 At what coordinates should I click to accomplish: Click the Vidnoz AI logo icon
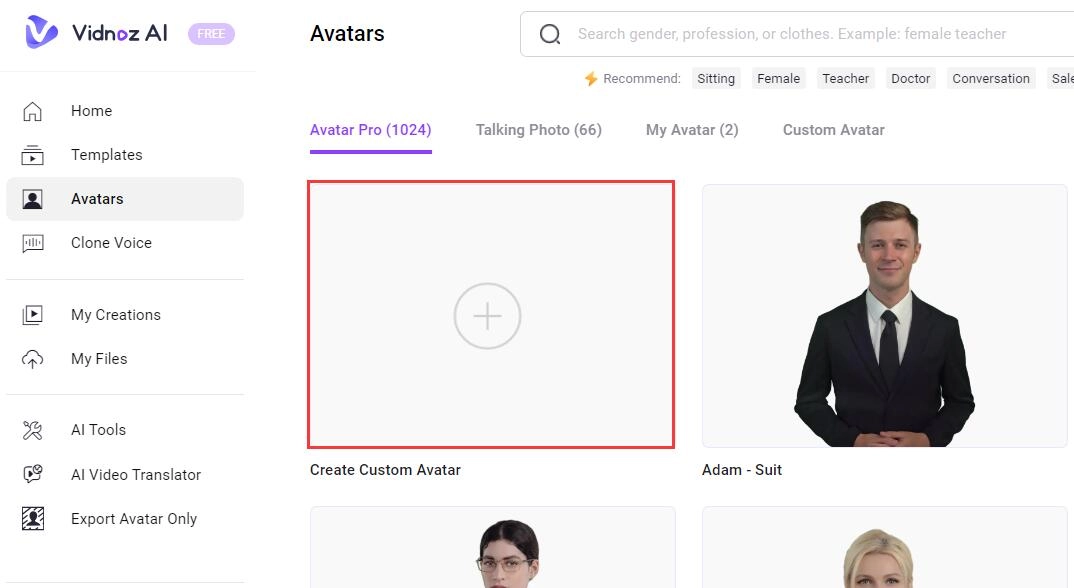[42, 33]
